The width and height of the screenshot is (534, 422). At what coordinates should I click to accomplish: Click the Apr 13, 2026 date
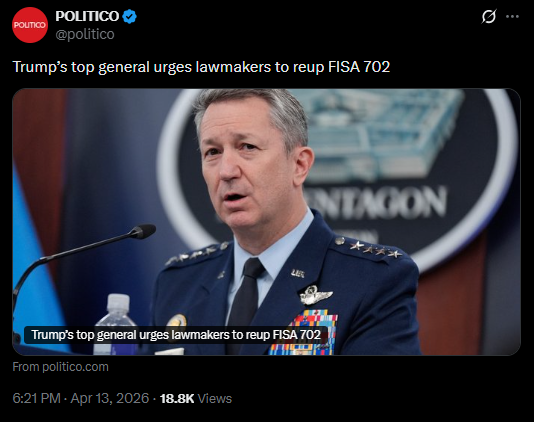tap(110, 398)
